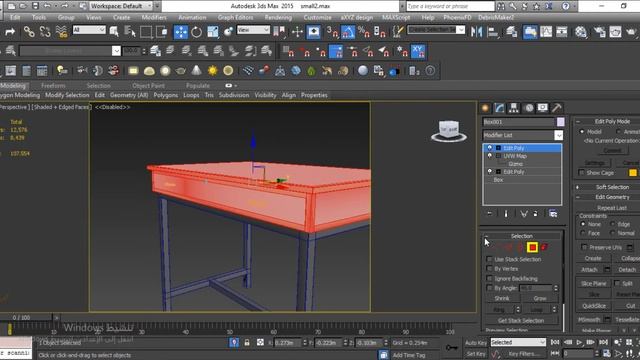Switch to the Freeform ribbon tab
The height and width of the screenshot is (360, 640).
coord(53,86)
